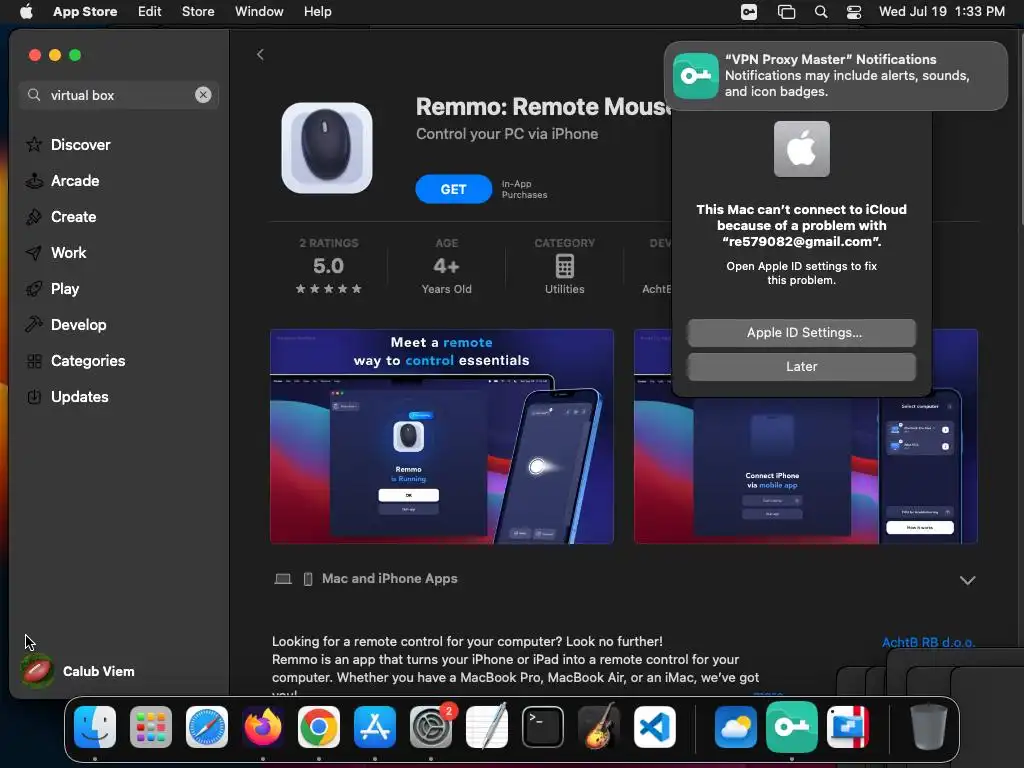
Task: Open Finder from the Dock
Action: click(95, 727)
